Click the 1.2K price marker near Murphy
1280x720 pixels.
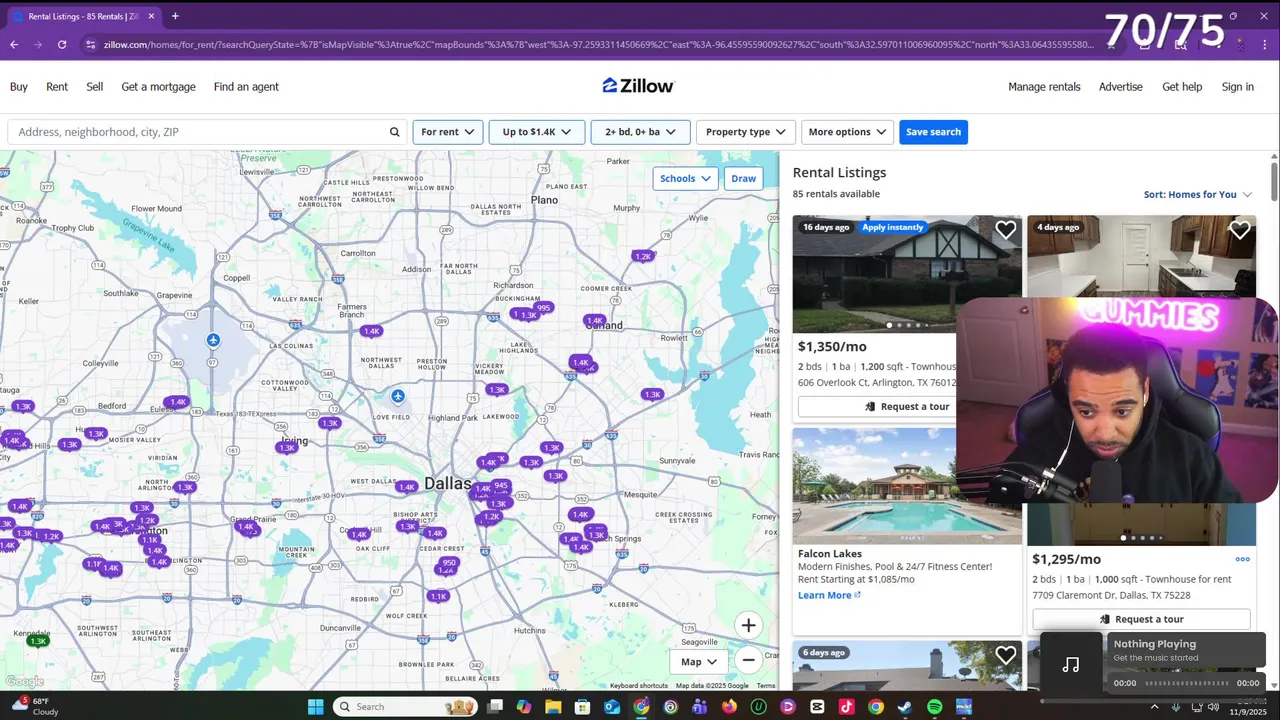(643, 256)
